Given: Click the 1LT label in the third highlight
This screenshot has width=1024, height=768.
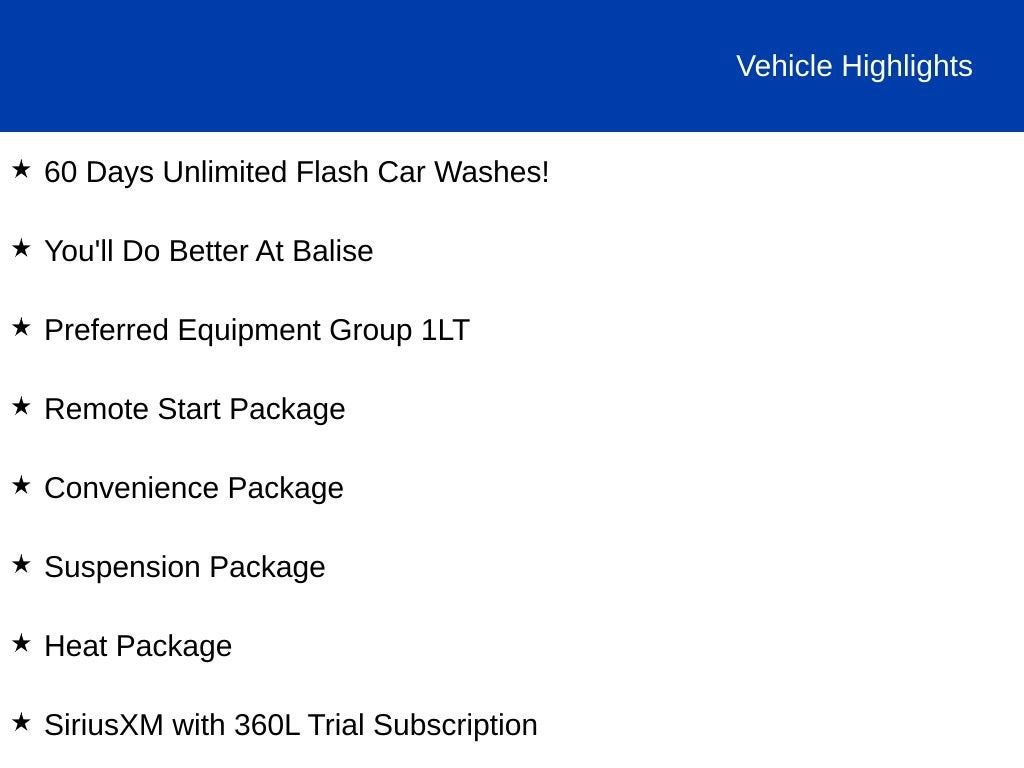Looking at the screenshot, I should 445,330.
